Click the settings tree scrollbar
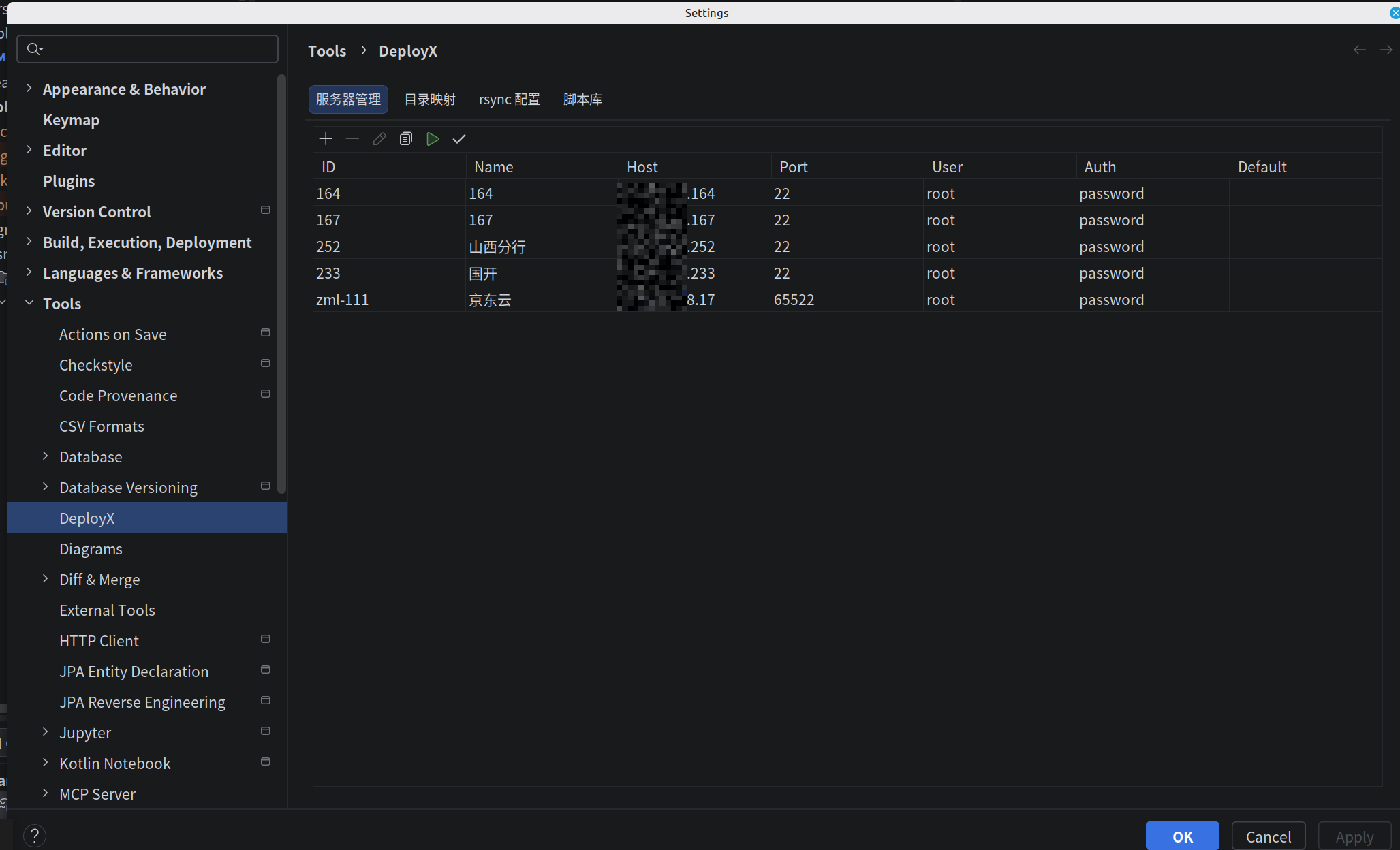The image size is (1400, 850). [281, 283]
